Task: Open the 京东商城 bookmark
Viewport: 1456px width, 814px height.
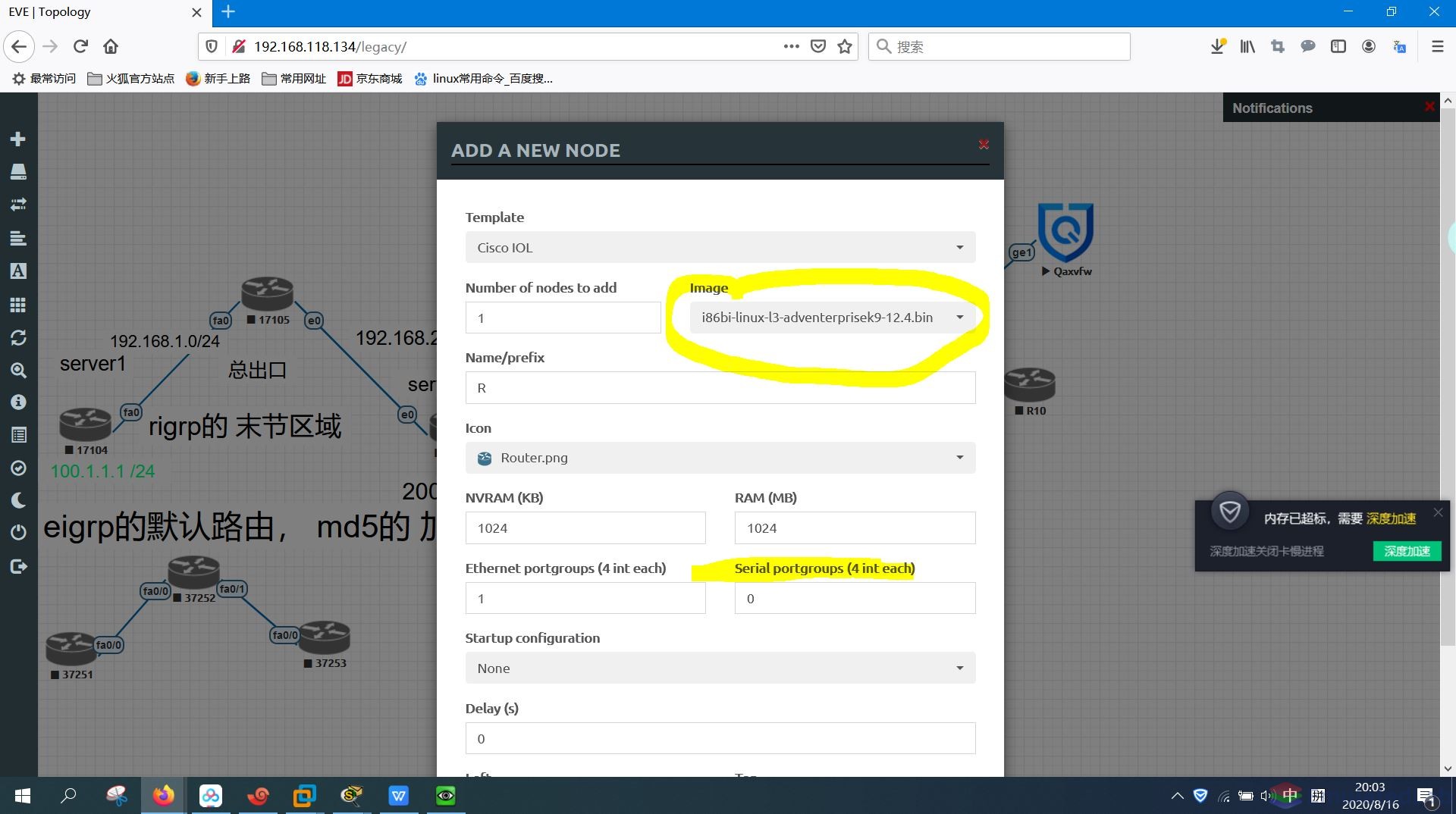Action: (x=369, y=78)
